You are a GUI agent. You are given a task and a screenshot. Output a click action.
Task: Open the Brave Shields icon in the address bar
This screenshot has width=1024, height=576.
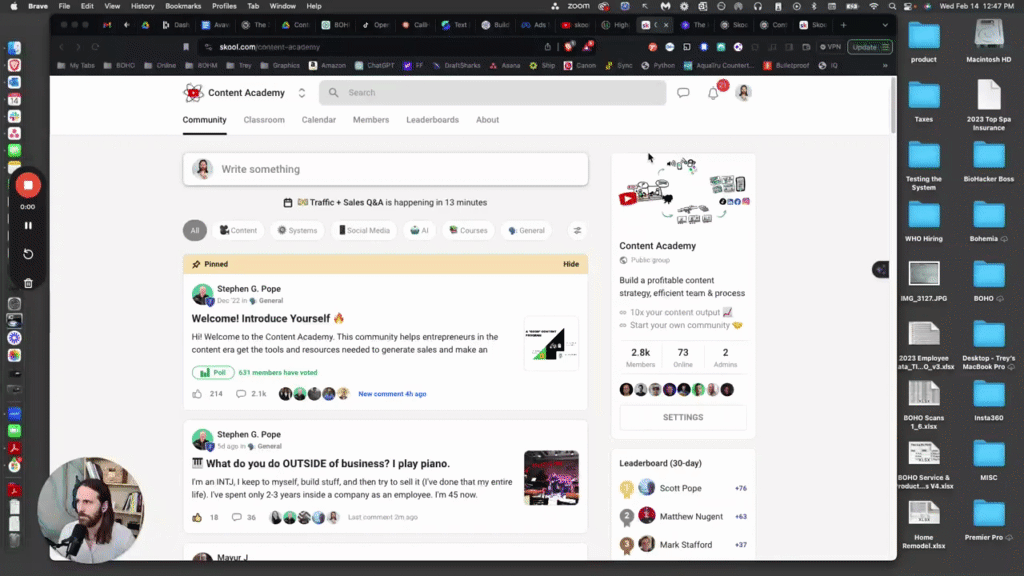(x=569, y=47)
